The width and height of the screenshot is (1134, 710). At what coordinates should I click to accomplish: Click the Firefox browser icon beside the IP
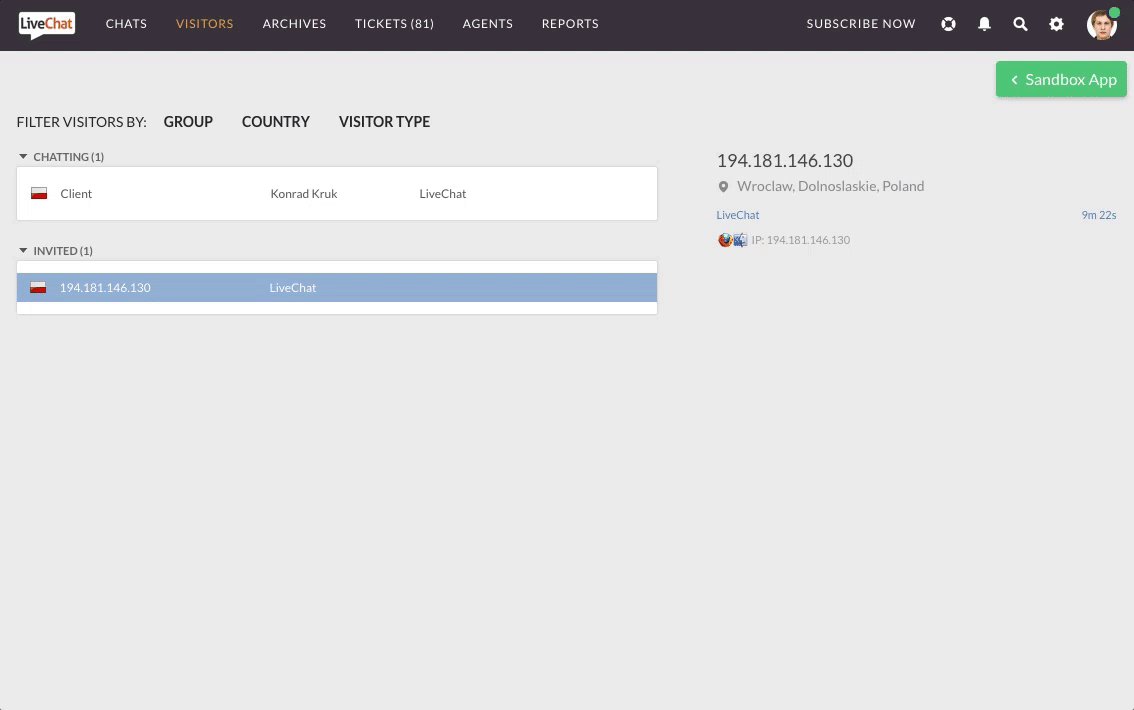click(x=724, y=240)
